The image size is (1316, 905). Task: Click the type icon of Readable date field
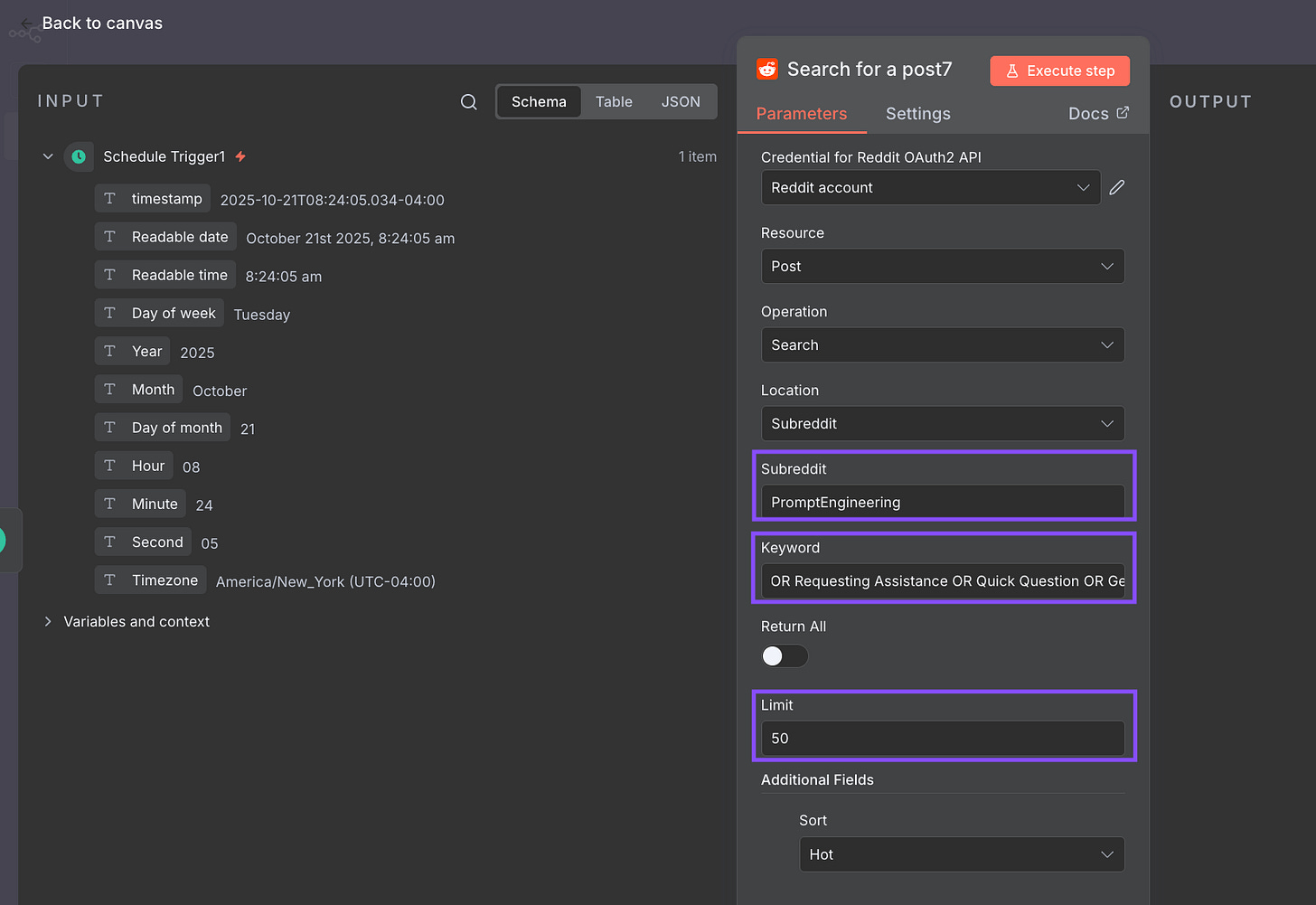110,237
